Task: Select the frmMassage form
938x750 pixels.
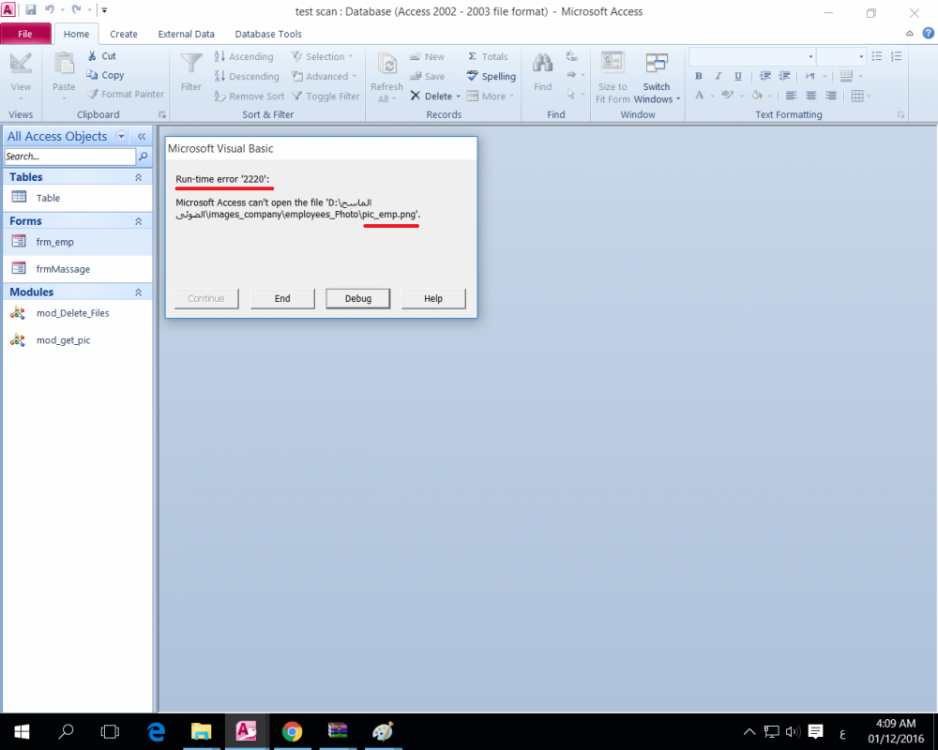Action: point(77,269)
